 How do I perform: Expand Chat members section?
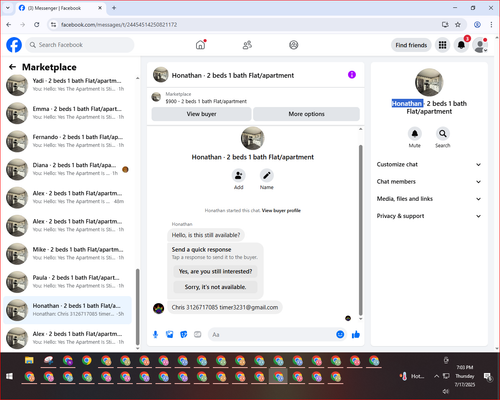click(x=429, y=182)
